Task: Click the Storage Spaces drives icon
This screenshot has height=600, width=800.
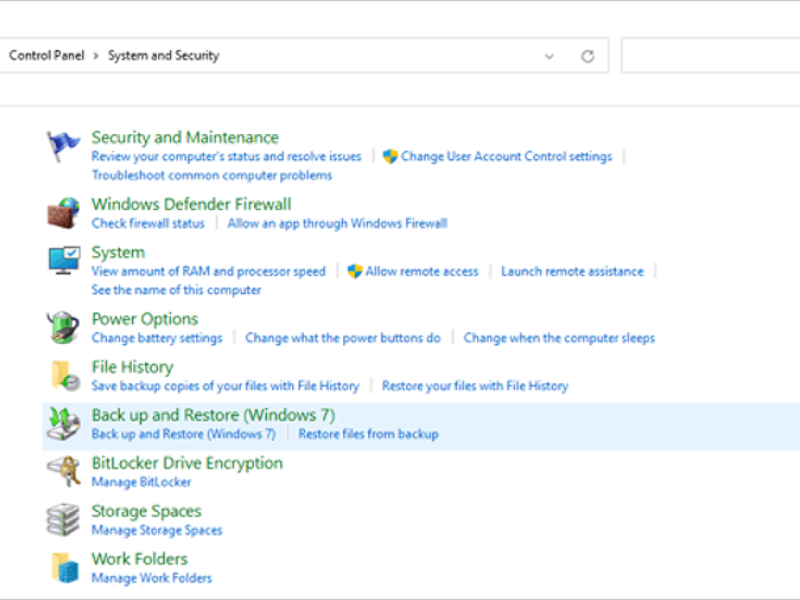Action: [x=63, y=519]
